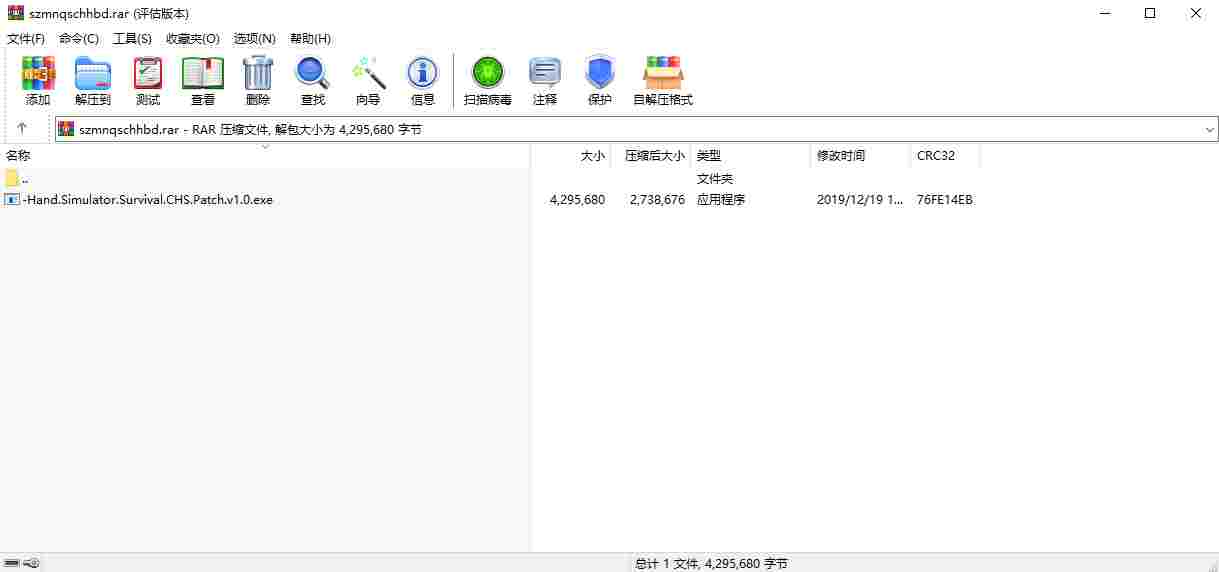Click the Find (查找) magnifier icon
This screenshot has width=1219, height=572.
pyautogui.click(x=313, y=81)
